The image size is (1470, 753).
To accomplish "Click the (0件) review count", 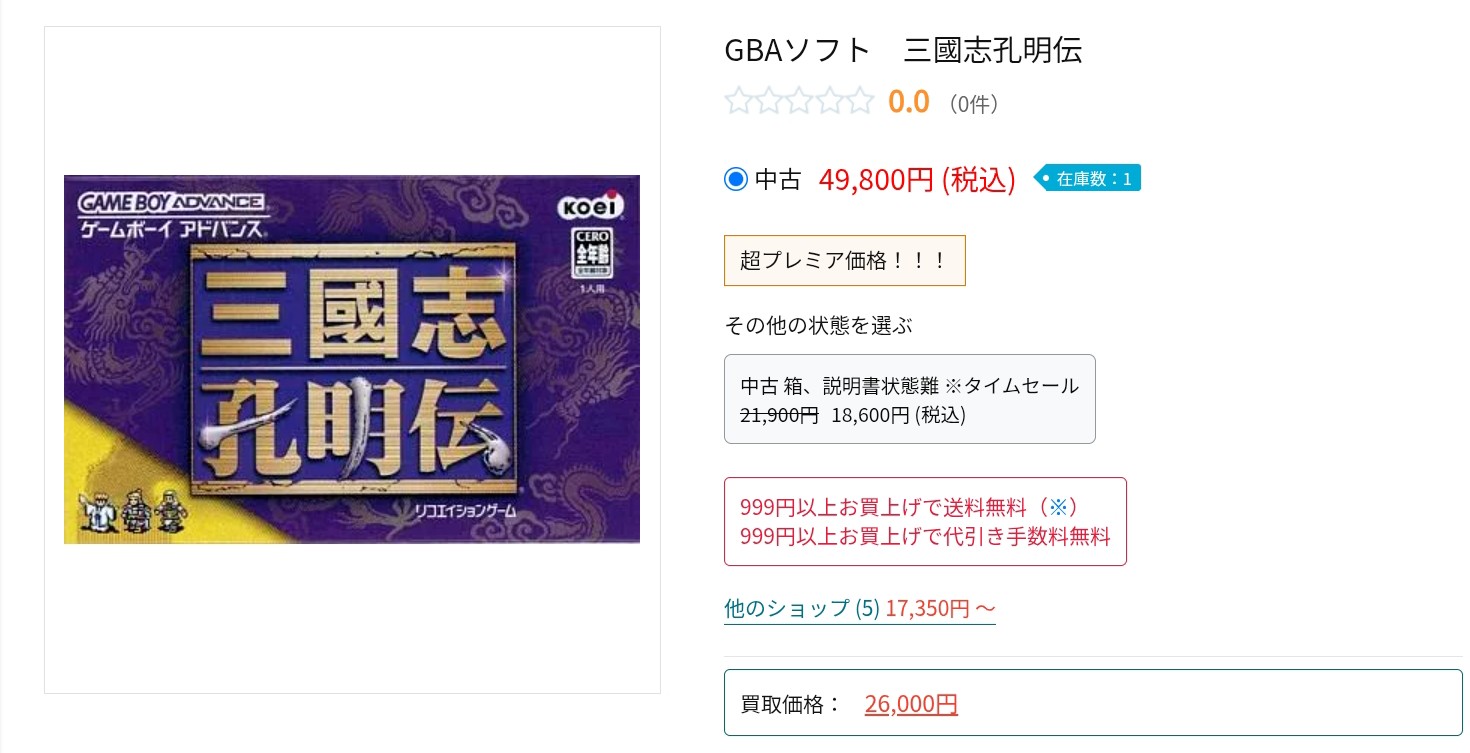I will 973,103.
